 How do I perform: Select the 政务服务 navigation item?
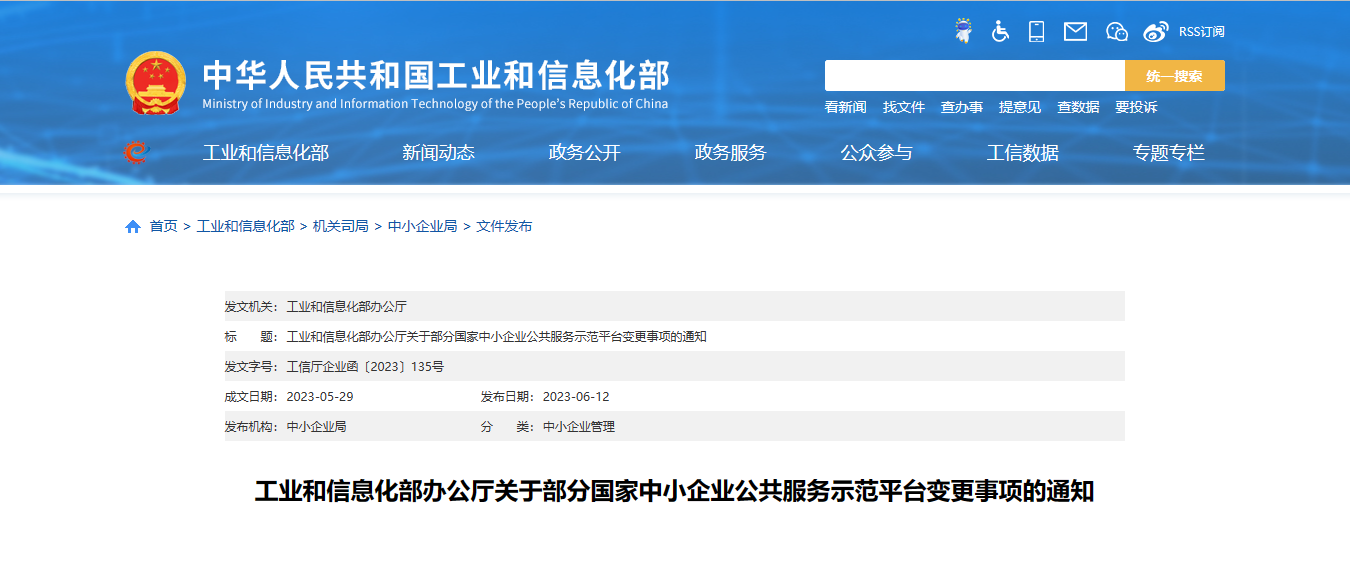click(x=730, y=153)
